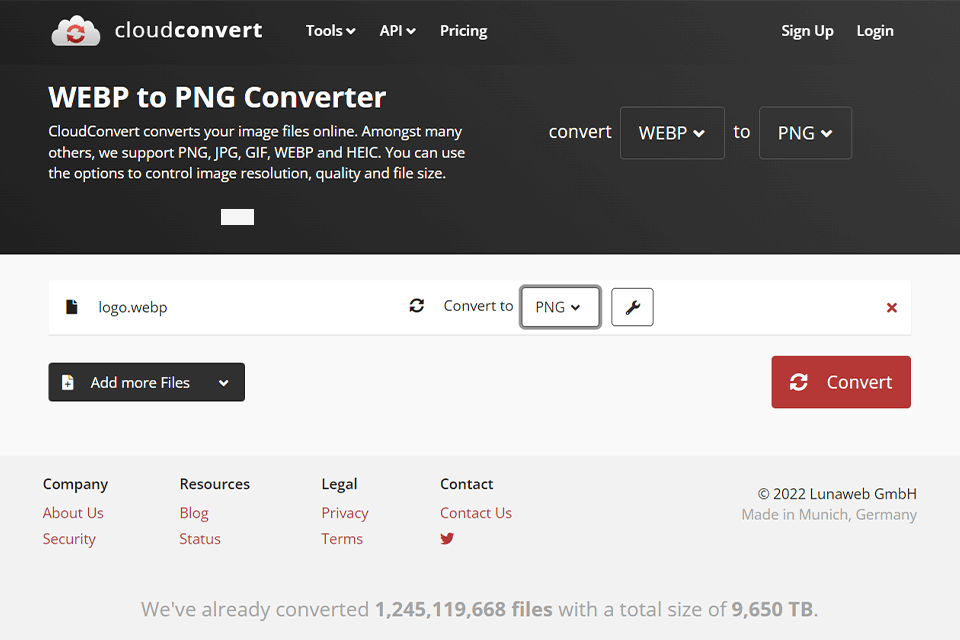This screenshot has height=640, width=960.
Task: Open the Login page
Action: (x=875, y=31)
